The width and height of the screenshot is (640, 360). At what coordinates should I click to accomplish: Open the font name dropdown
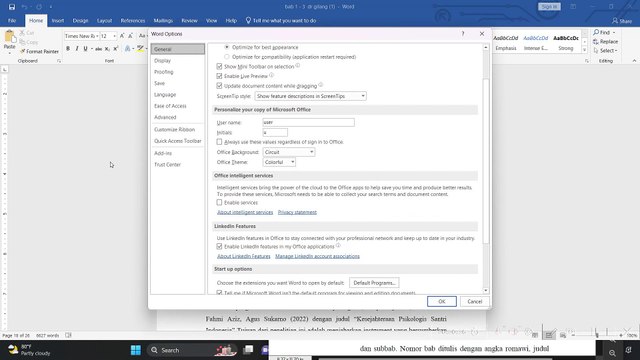point(97,36)
